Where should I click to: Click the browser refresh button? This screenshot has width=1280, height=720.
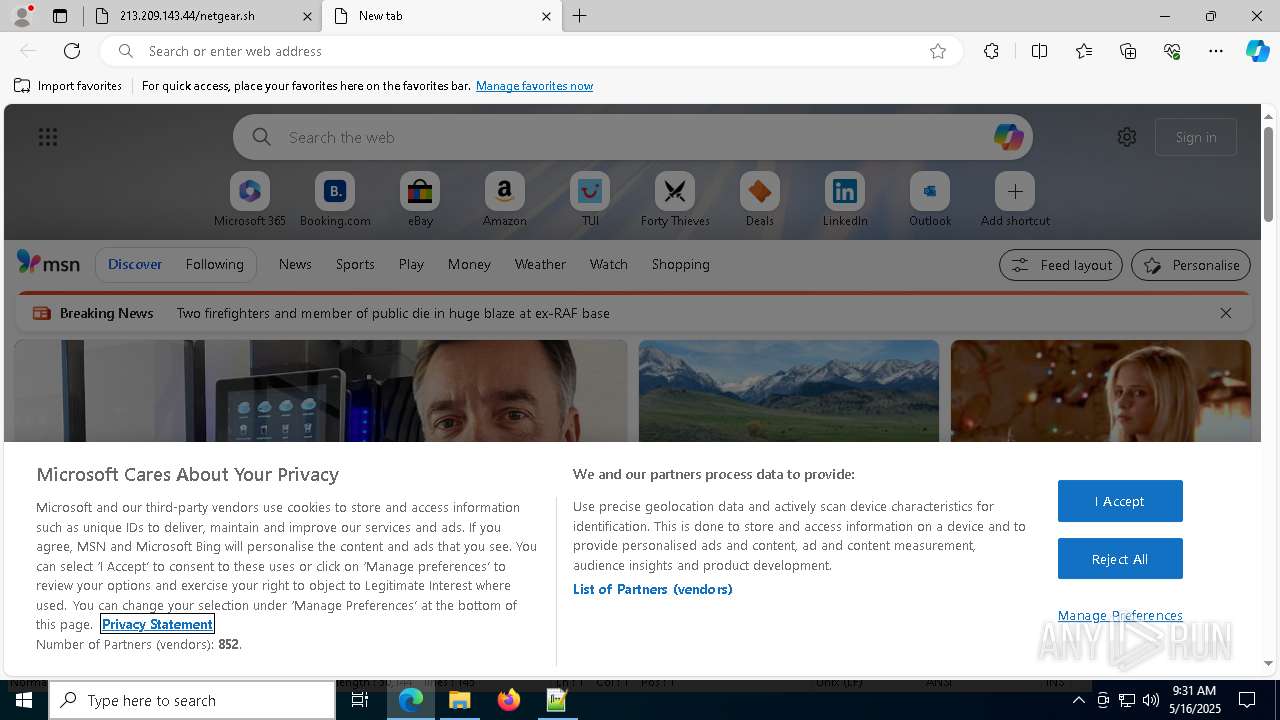pos(72,51)
